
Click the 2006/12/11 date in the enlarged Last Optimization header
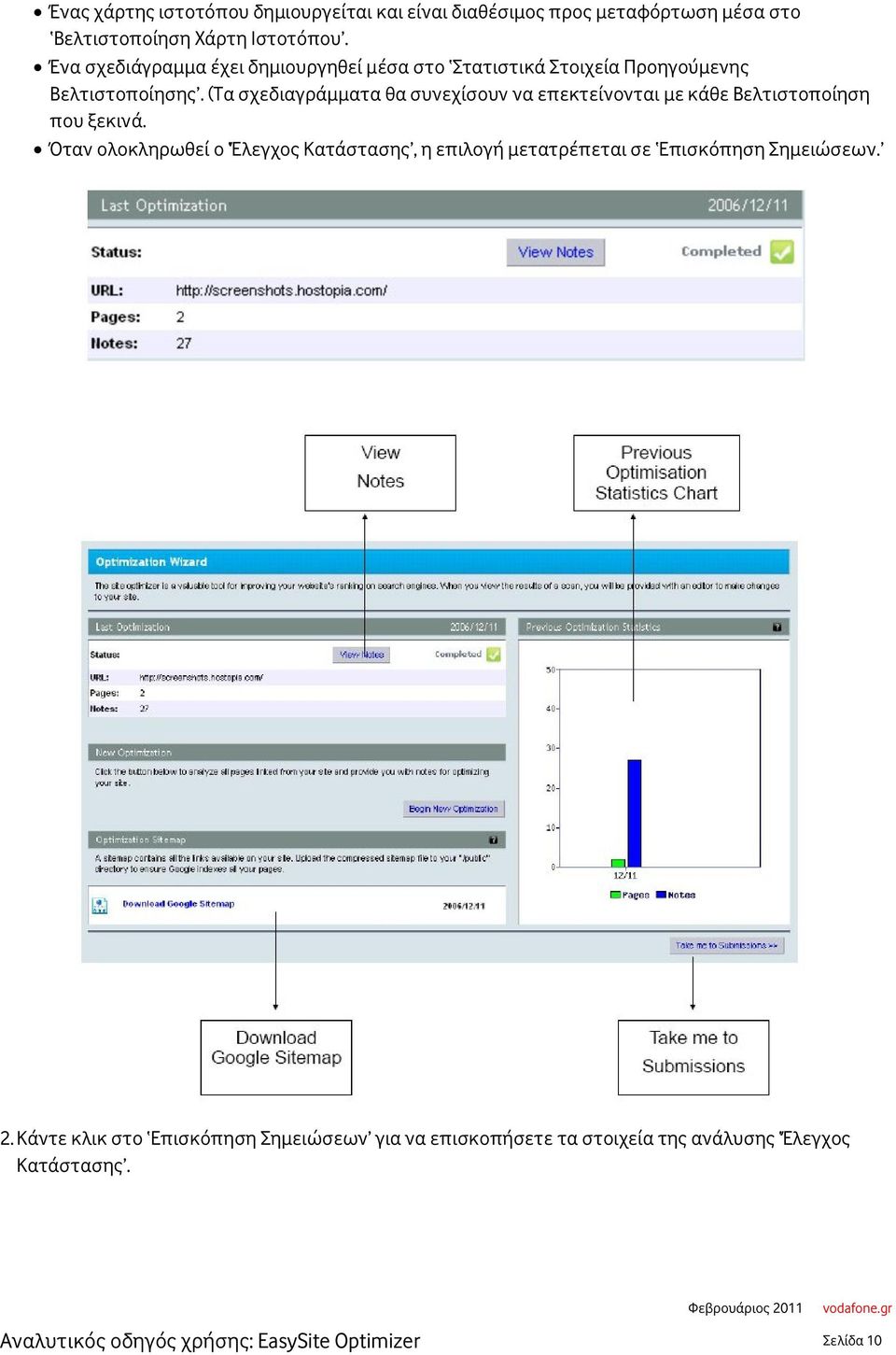coord(748,205)
